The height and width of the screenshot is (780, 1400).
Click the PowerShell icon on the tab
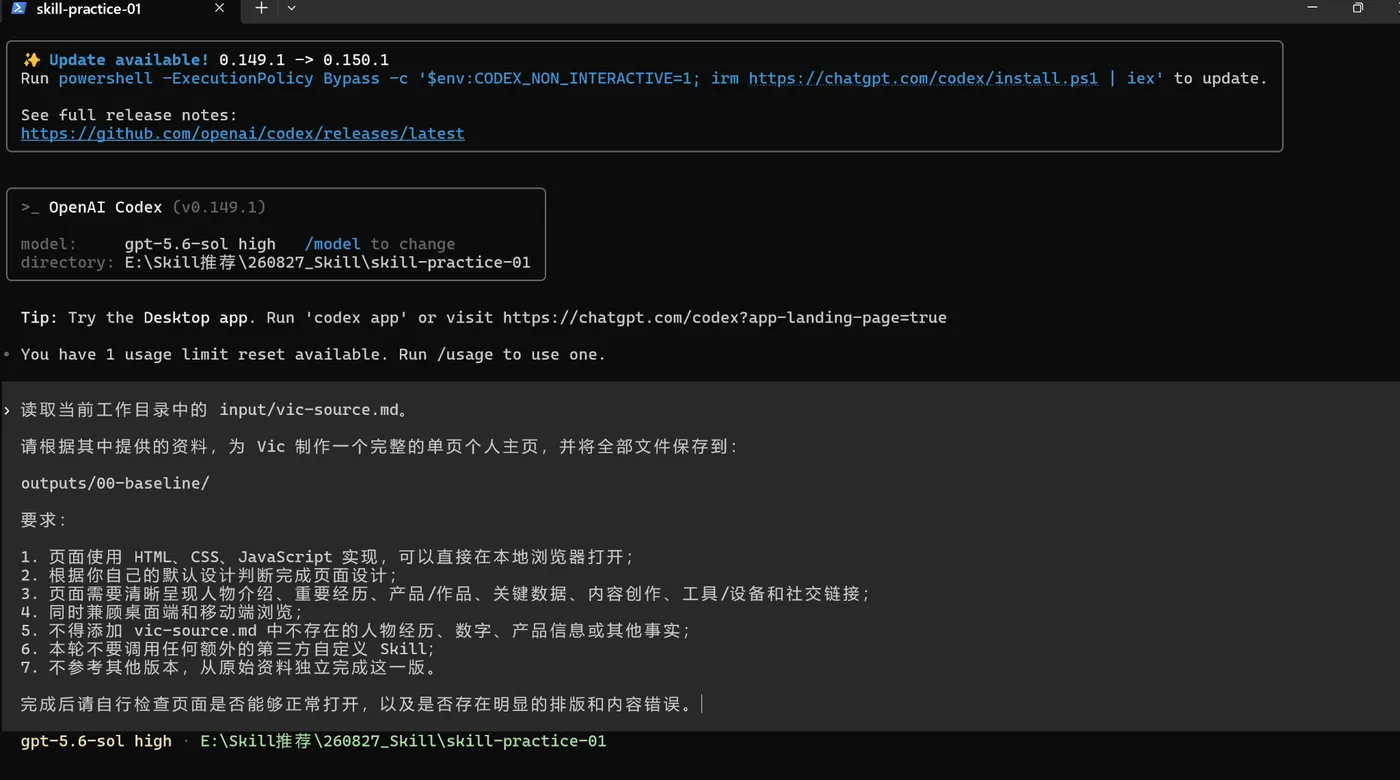[18, 8]
